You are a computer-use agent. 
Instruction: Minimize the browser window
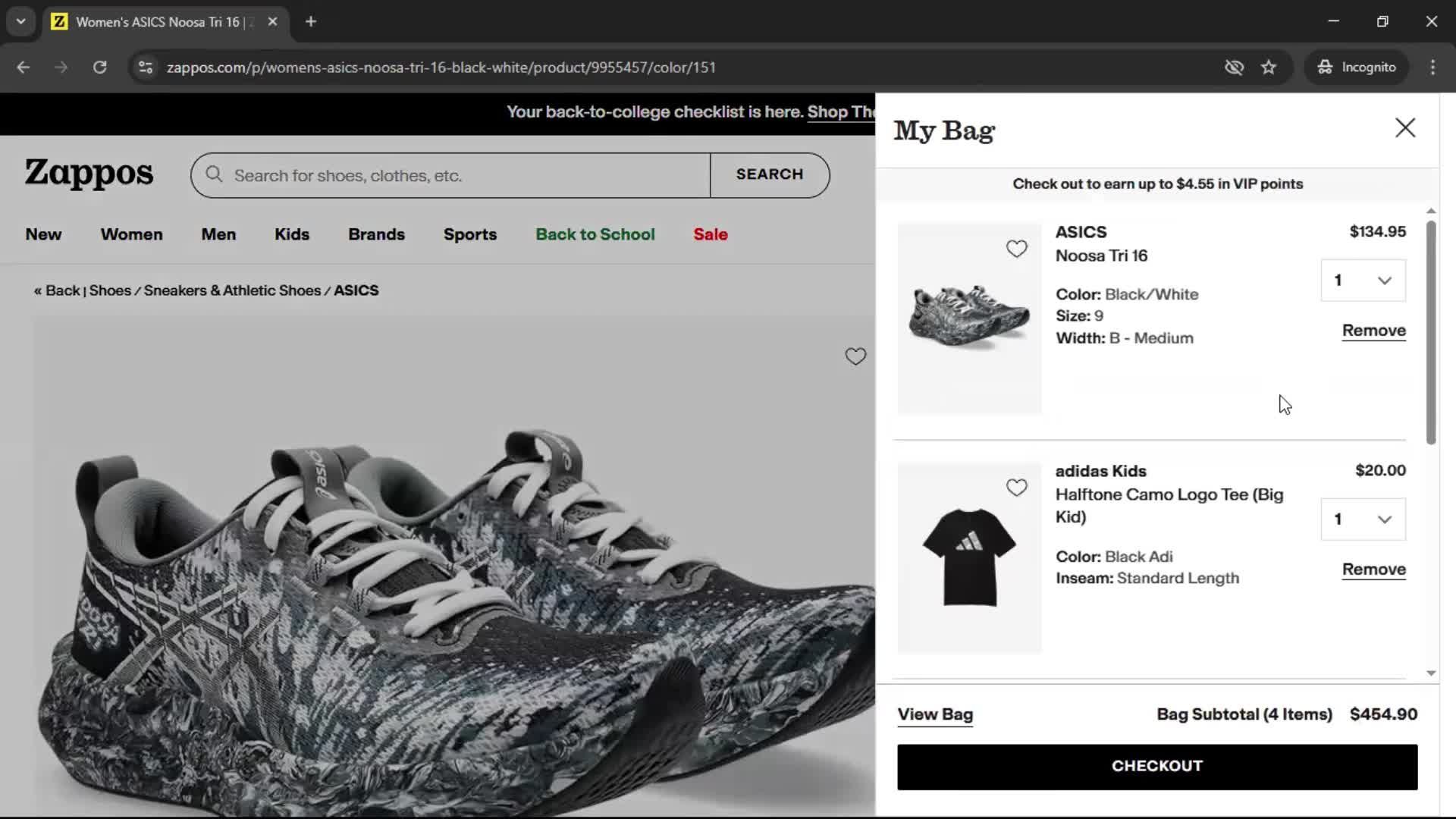[1334, 21]
